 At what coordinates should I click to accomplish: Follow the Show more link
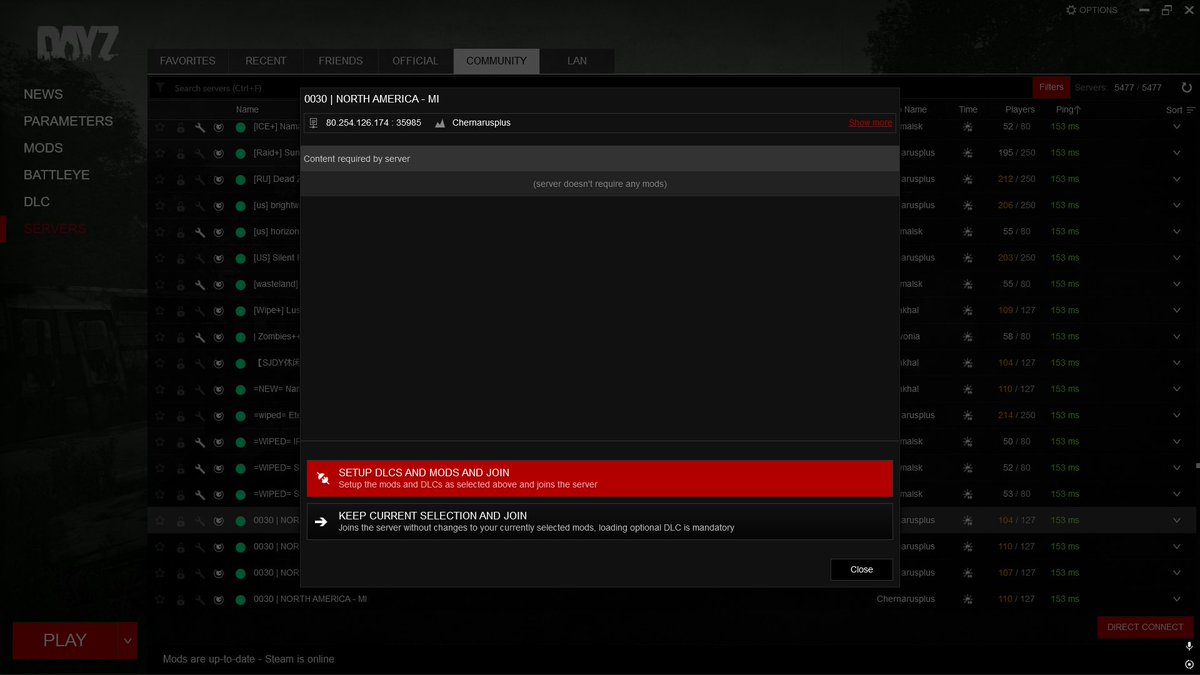[x=871, y=123]
